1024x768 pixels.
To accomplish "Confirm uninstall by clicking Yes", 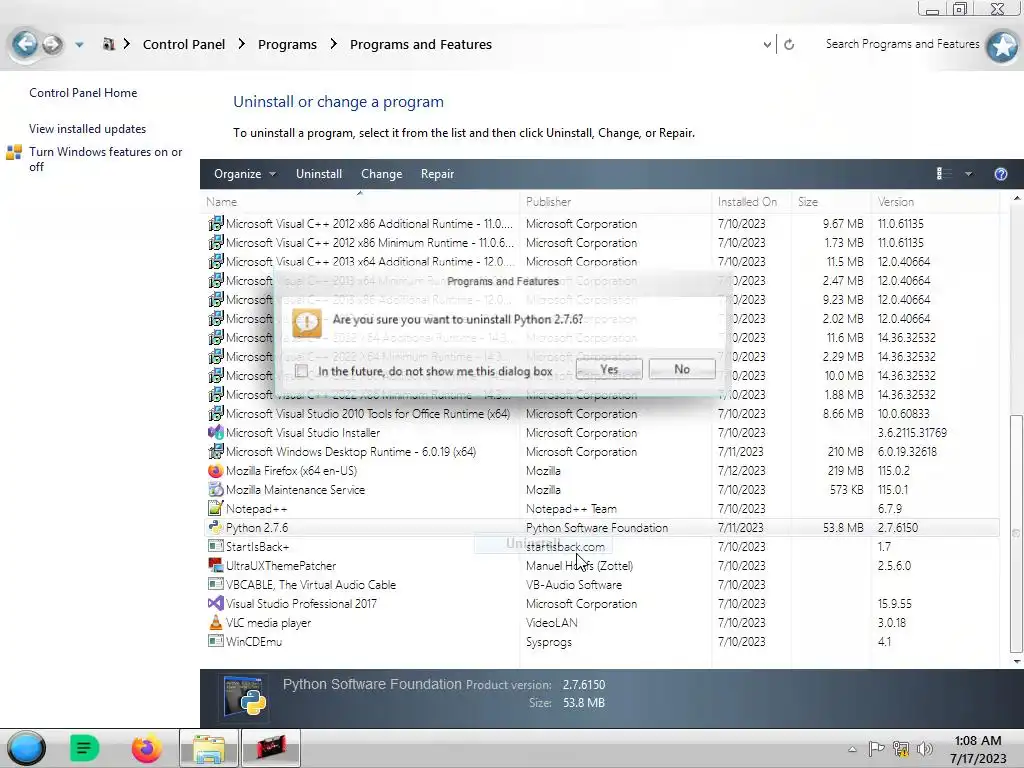I will (609, 369).
